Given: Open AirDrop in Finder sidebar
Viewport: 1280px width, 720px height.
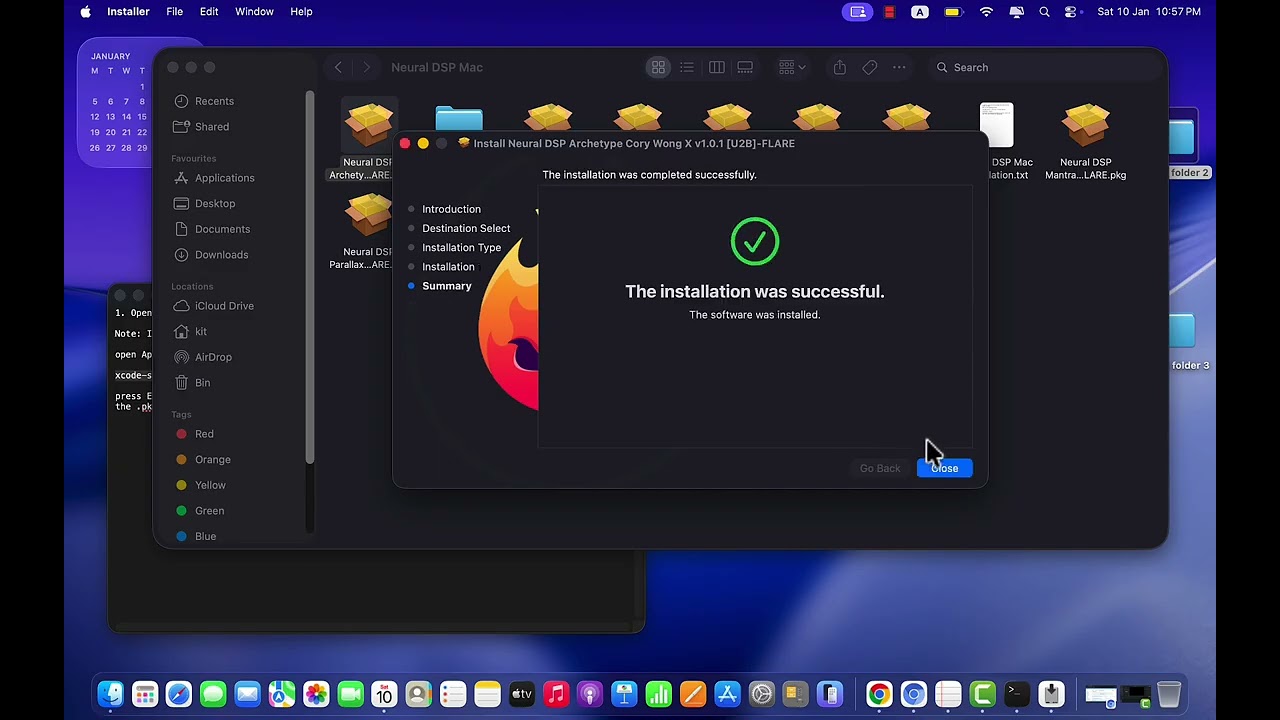Looking at the screenshot, I should click(x=213, y=357).
